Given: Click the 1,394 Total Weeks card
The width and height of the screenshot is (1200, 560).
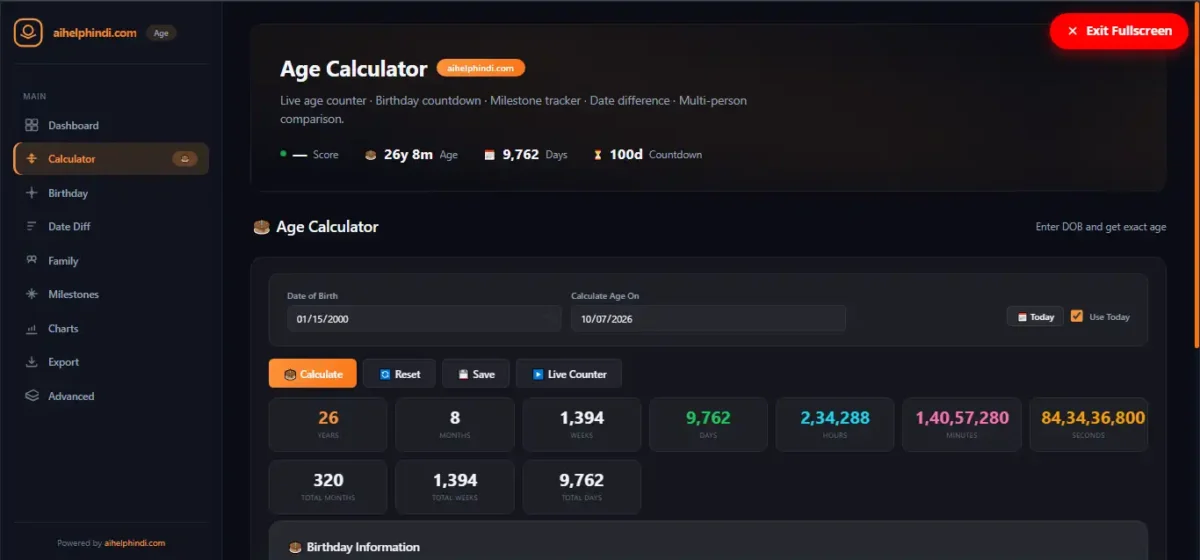Looking at the screenshot, I should click(455, 487).
